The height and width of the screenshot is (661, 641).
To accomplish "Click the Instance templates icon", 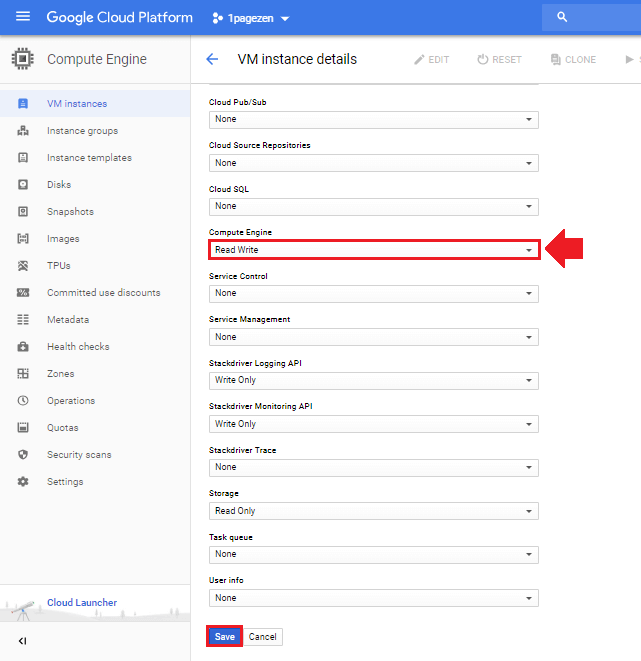I will pos(23,158).
